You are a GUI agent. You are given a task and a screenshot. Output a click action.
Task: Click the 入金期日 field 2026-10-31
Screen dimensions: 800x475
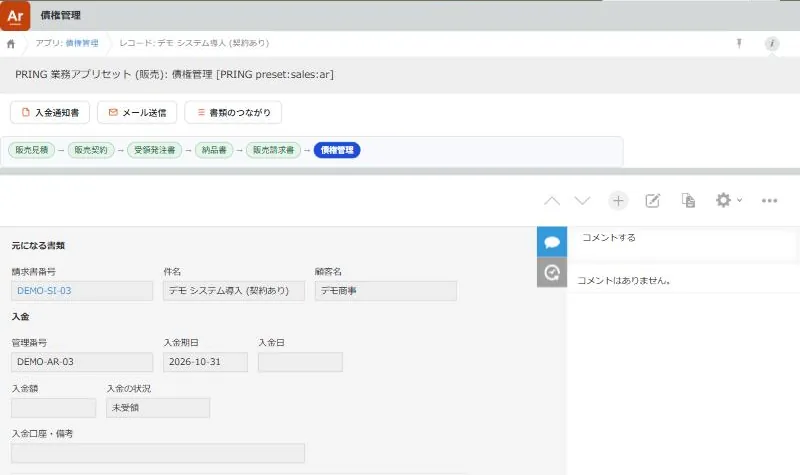205,362
